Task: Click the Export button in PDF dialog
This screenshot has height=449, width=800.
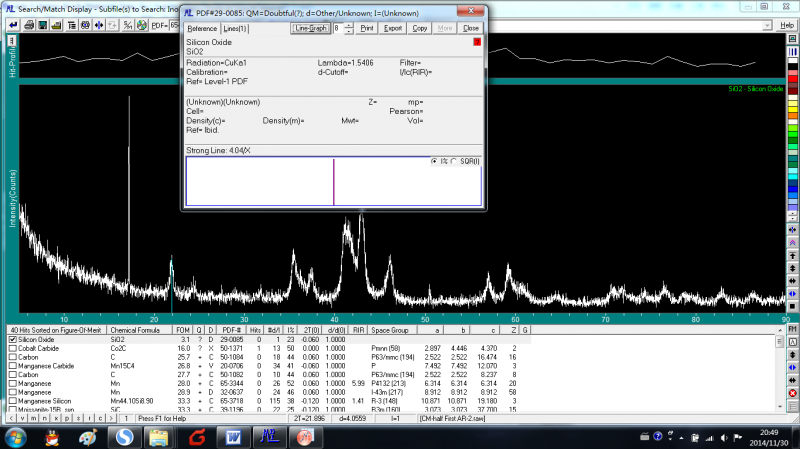Action: [393, 28]
